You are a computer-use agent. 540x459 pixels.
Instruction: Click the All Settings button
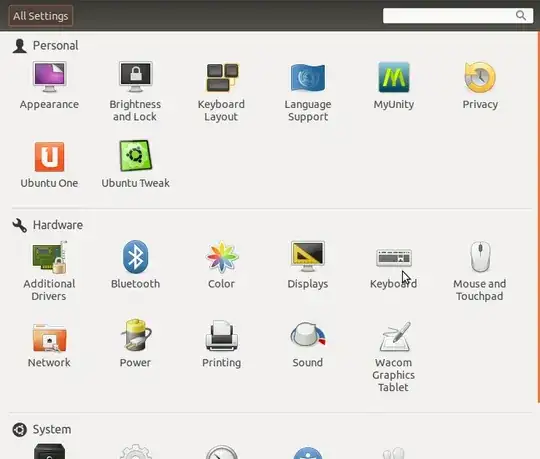pos(41,16)
